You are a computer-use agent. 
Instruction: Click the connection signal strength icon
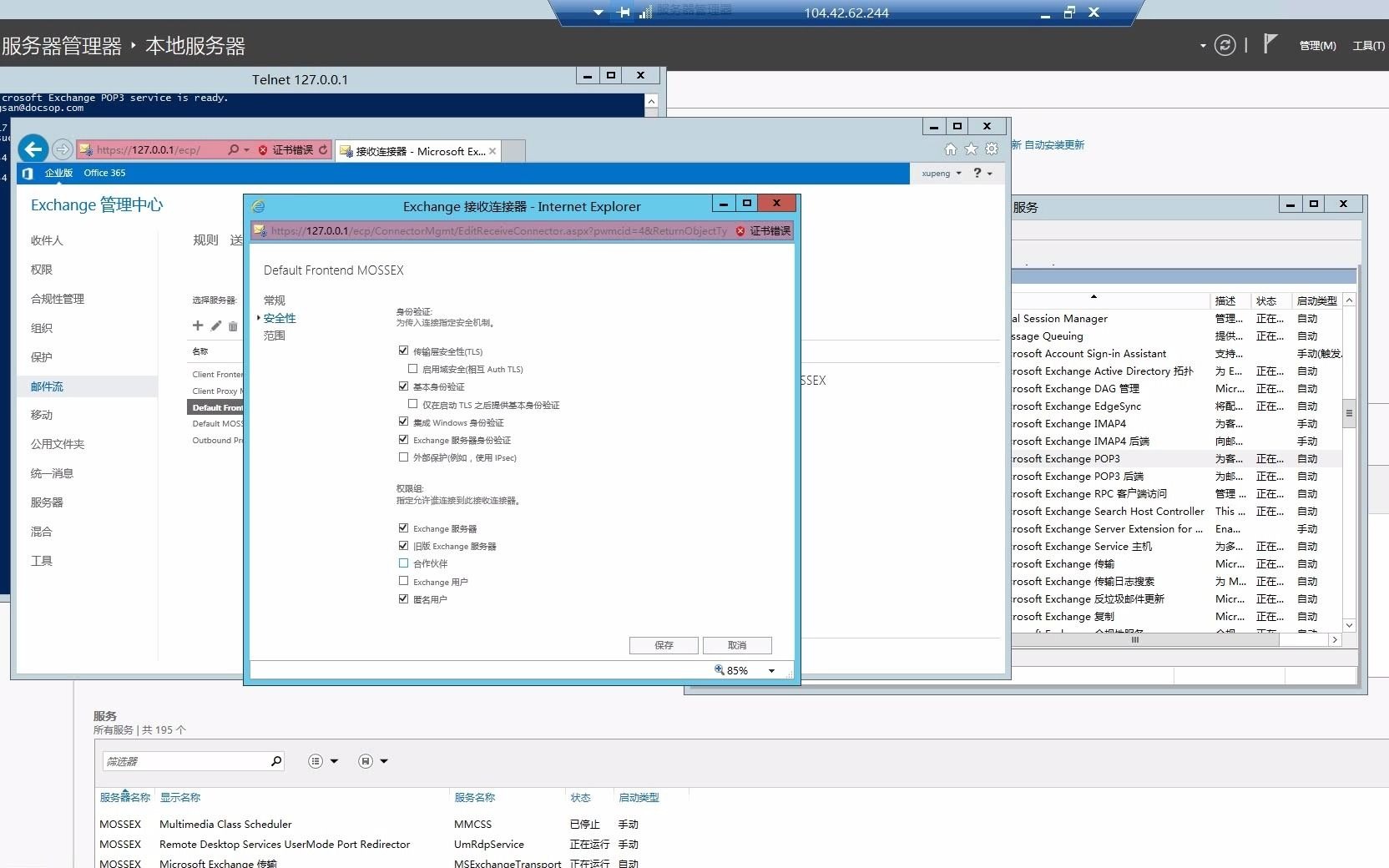click(645, 13)
